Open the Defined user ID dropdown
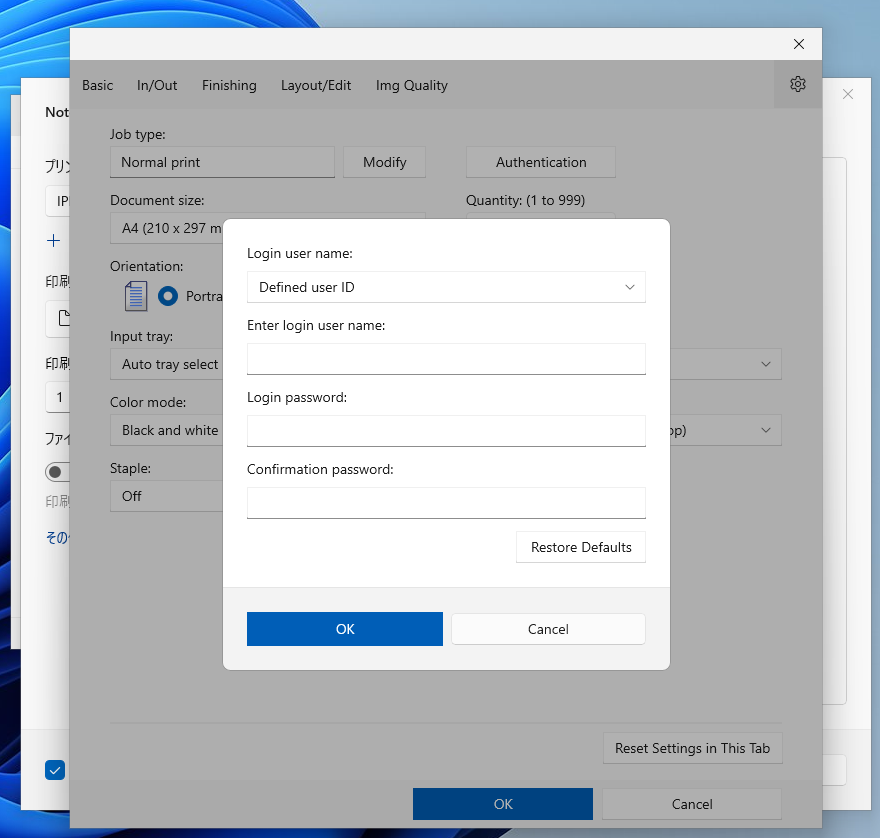Screen dimensions: 880x838 tap(446, 287)
